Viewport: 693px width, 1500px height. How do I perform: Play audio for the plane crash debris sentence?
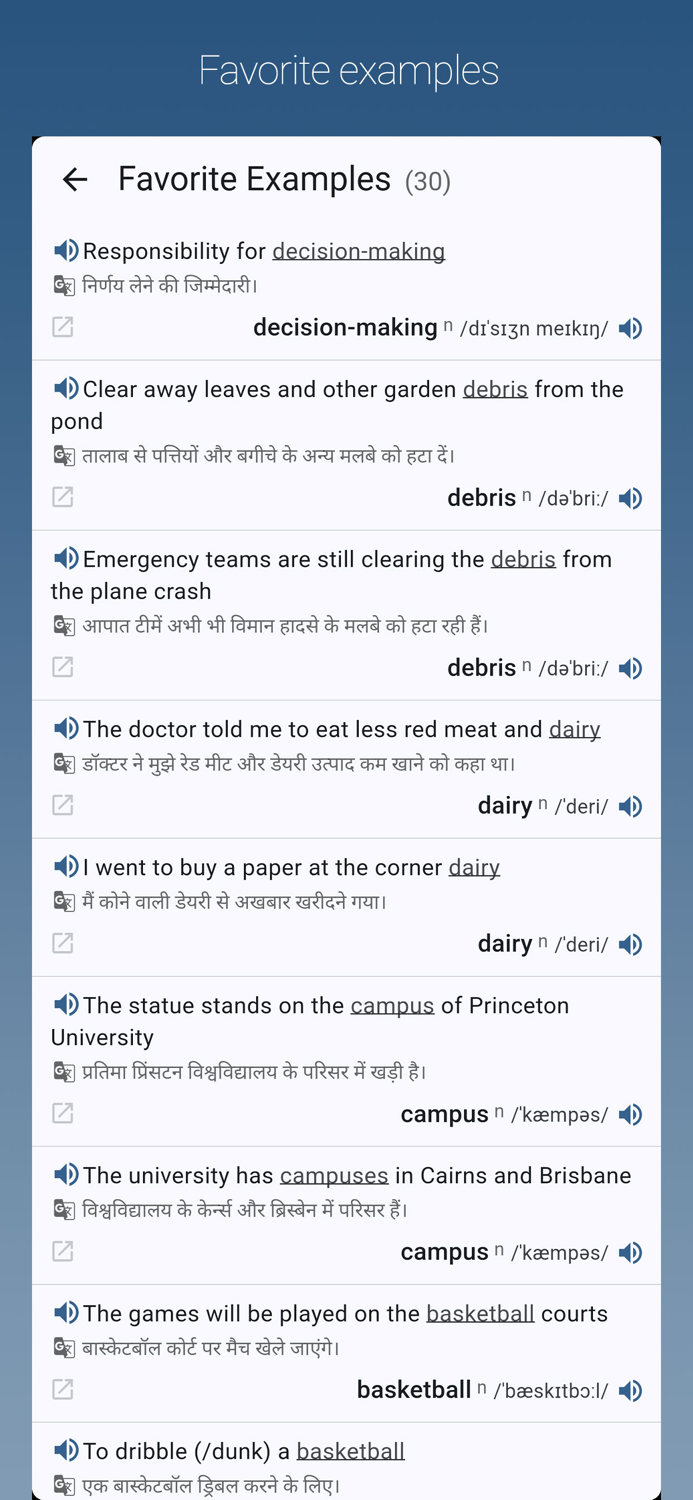[x=66, y=559]
